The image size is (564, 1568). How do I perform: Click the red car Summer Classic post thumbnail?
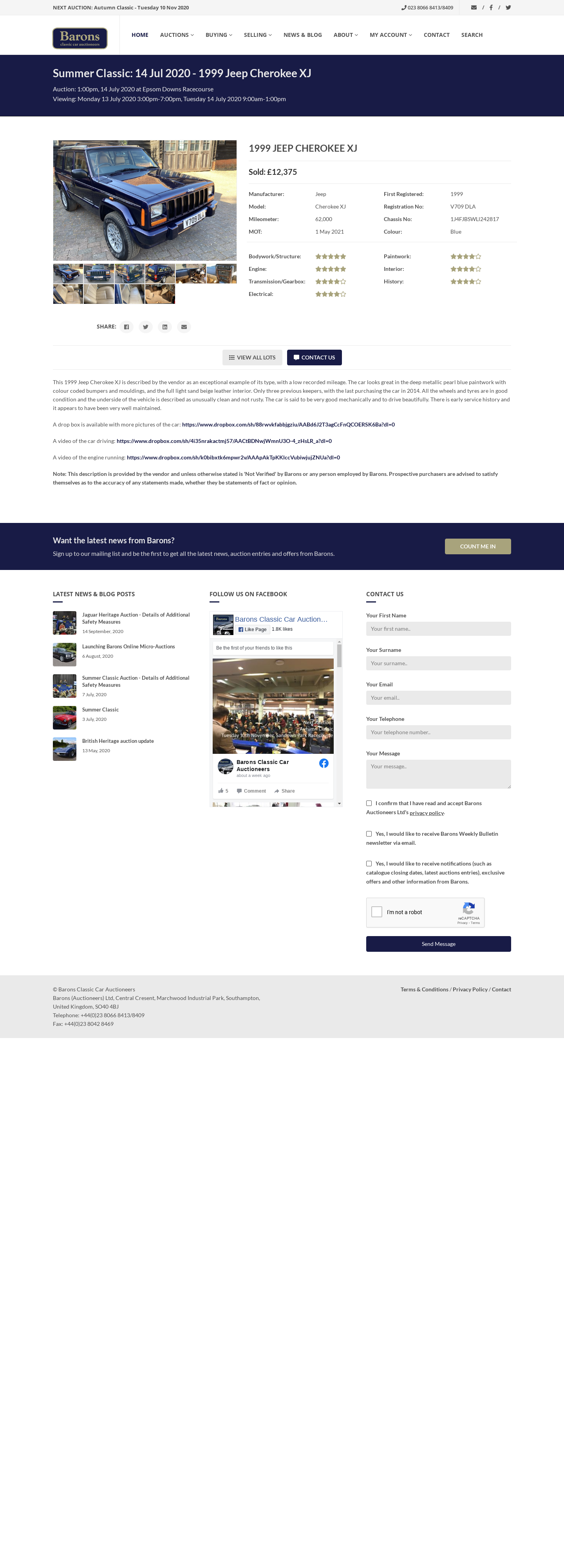pyautogui.click(x=65, y=718)
